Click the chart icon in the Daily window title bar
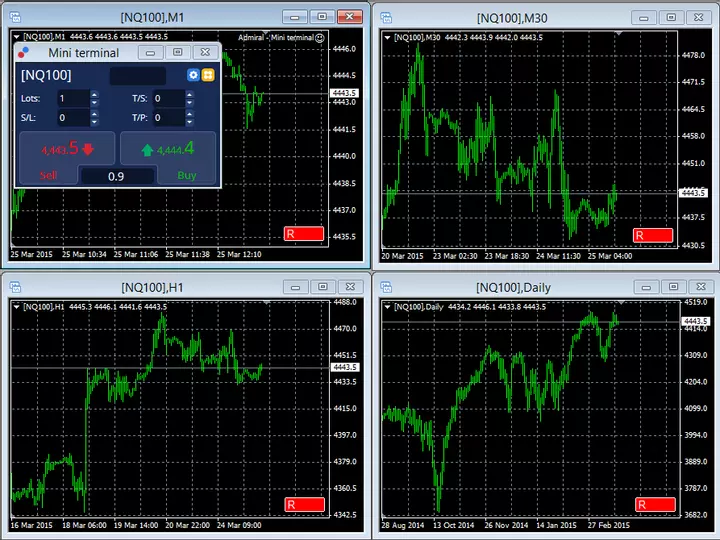Image resolution: width=720 pixels, height=540 pixels. 386,287
